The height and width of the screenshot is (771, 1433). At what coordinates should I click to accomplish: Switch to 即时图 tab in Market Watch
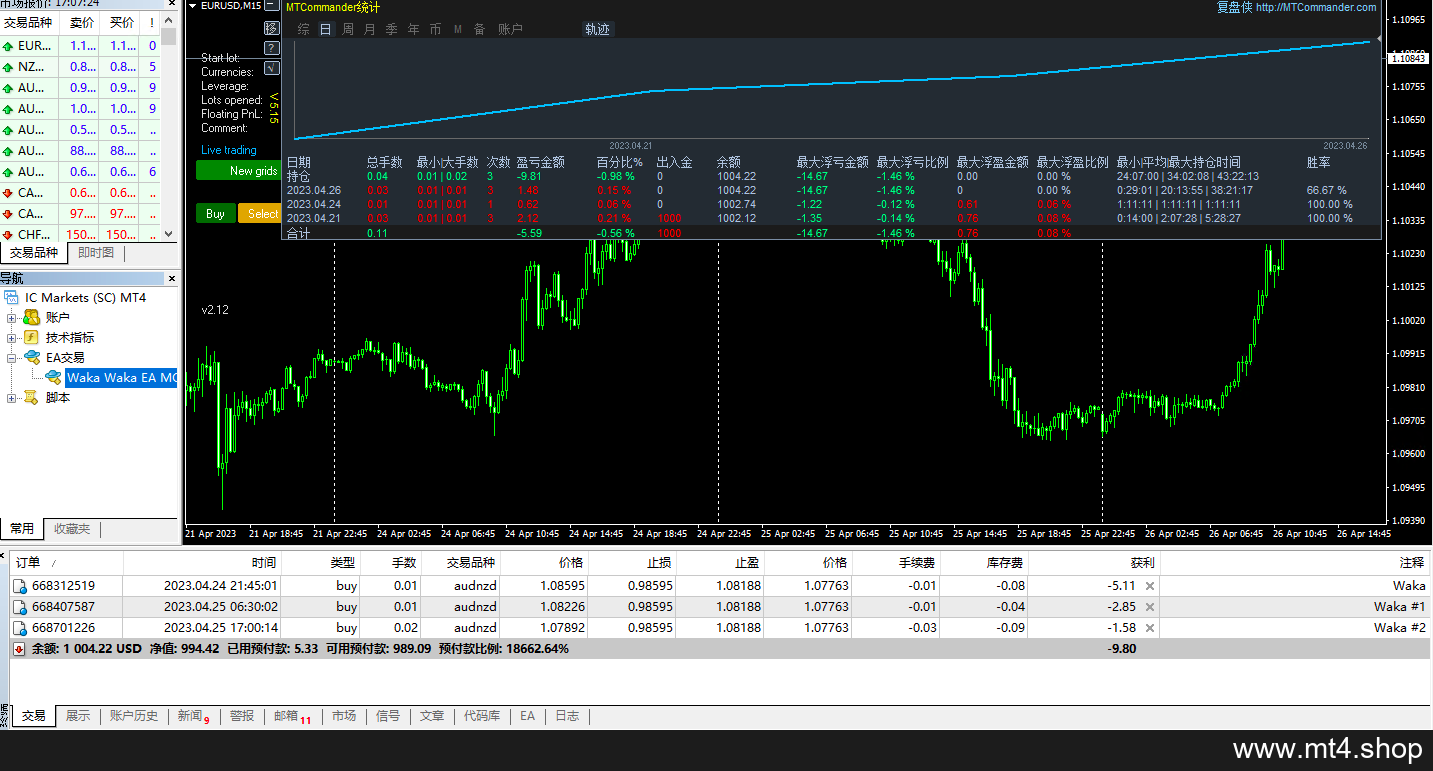(96, 253)
